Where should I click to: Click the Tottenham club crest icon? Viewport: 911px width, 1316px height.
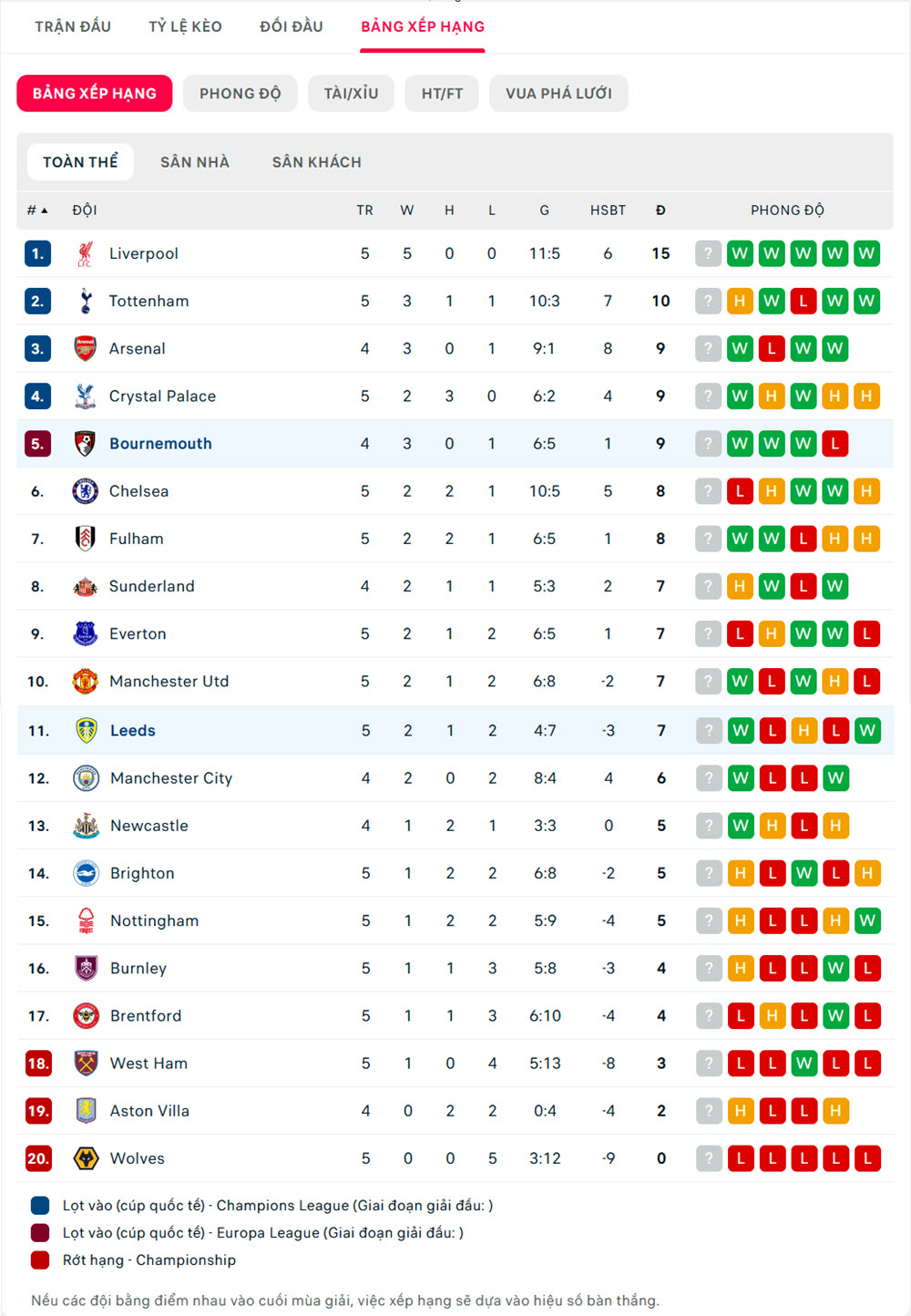85,301
